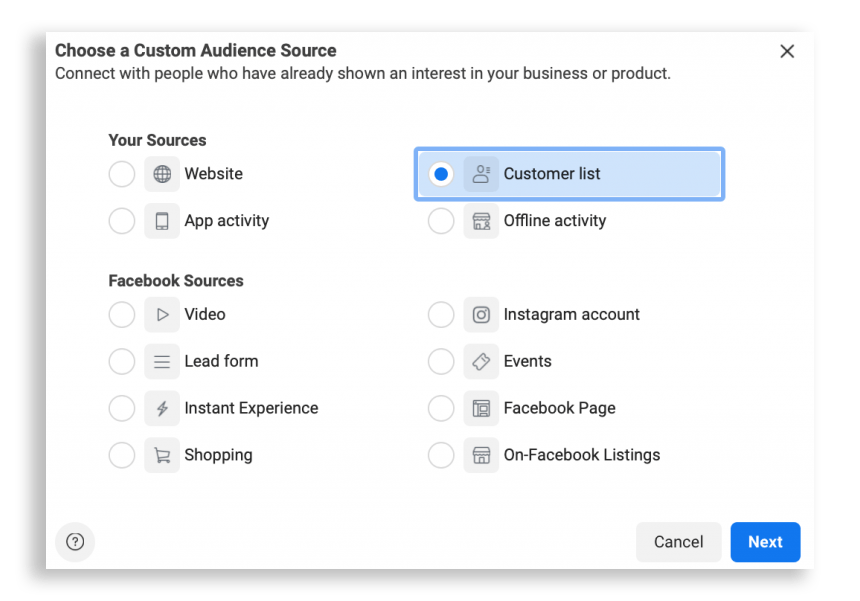Select the Lead form radio button
Viewport: 860px width, 601px height.
[122, 361]
